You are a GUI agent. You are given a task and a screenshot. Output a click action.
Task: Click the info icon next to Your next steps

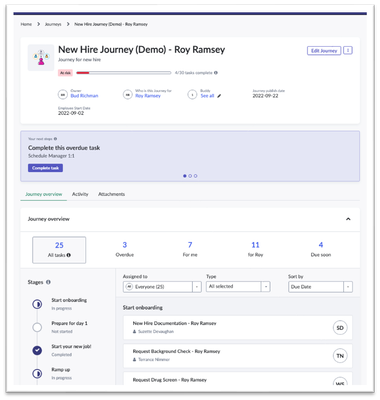coord(55,139)
